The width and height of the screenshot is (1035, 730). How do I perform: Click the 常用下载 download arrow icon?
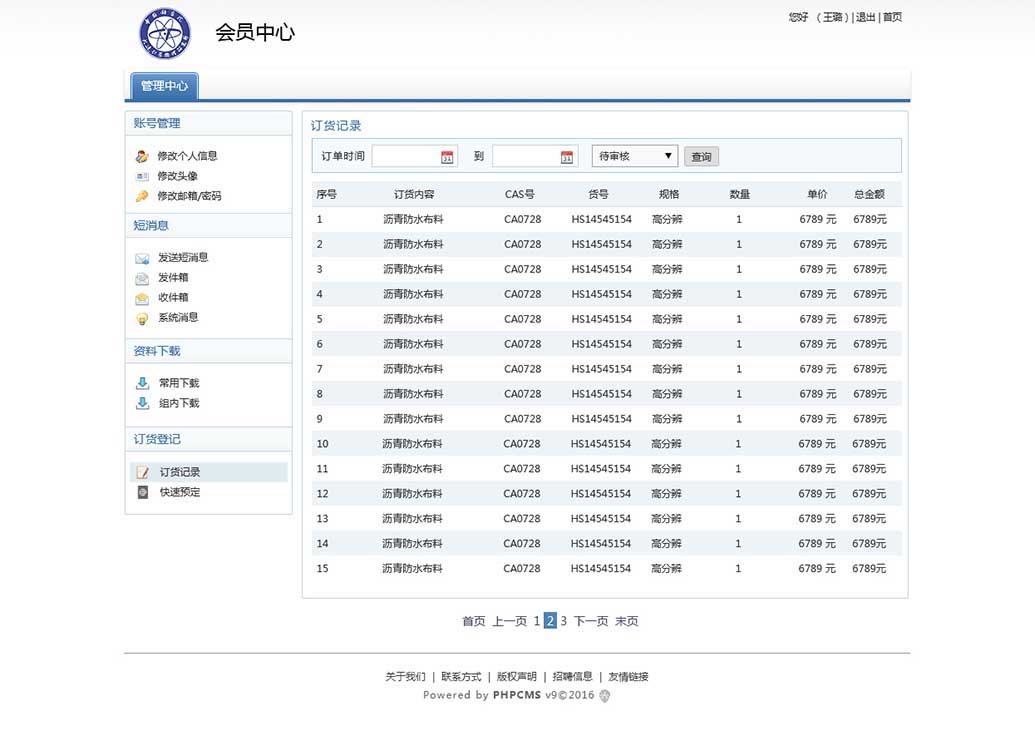142,383
